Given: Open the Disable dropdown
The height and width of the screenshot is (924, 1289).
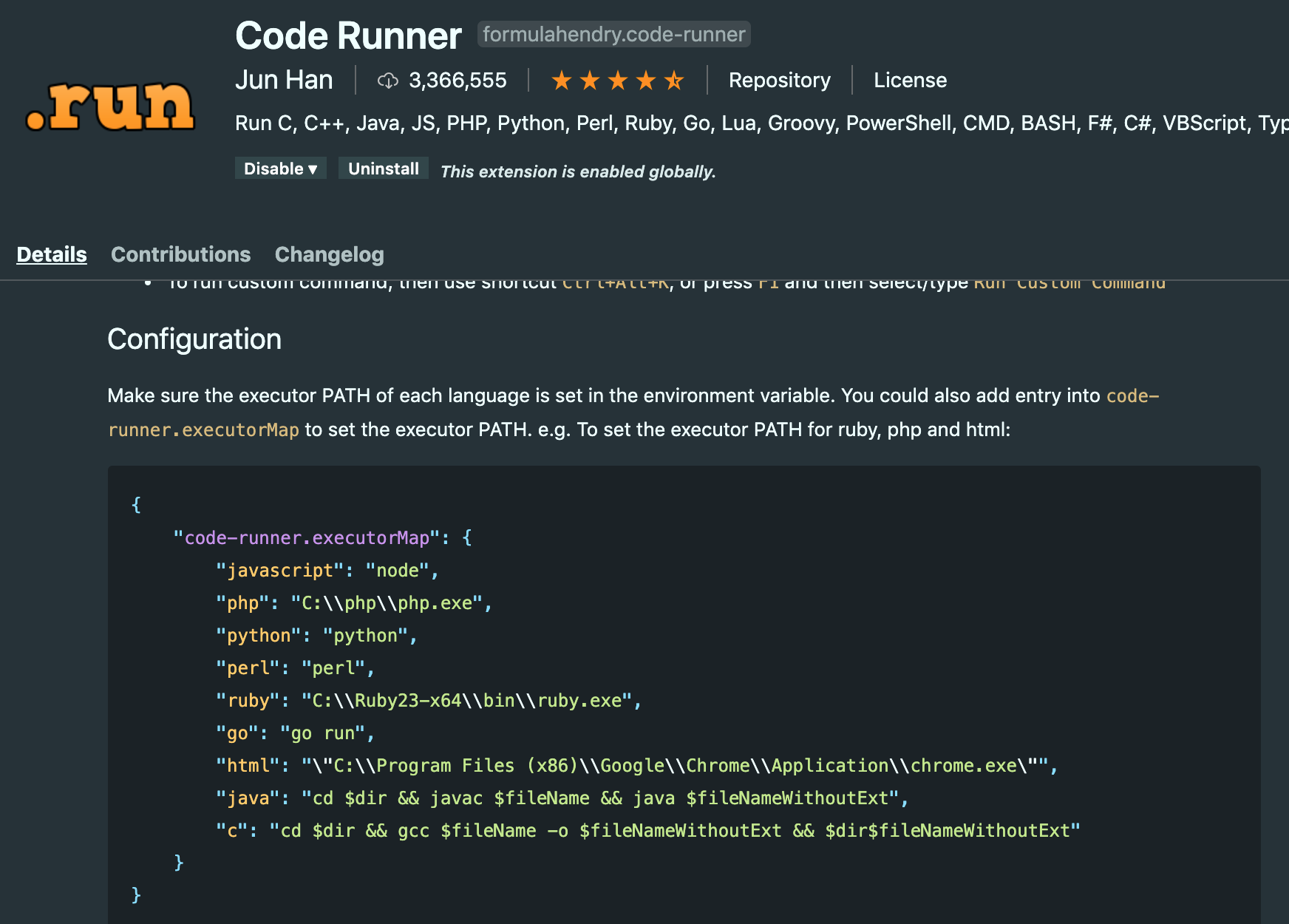Looking at the screenshot, I should point(281,169).
